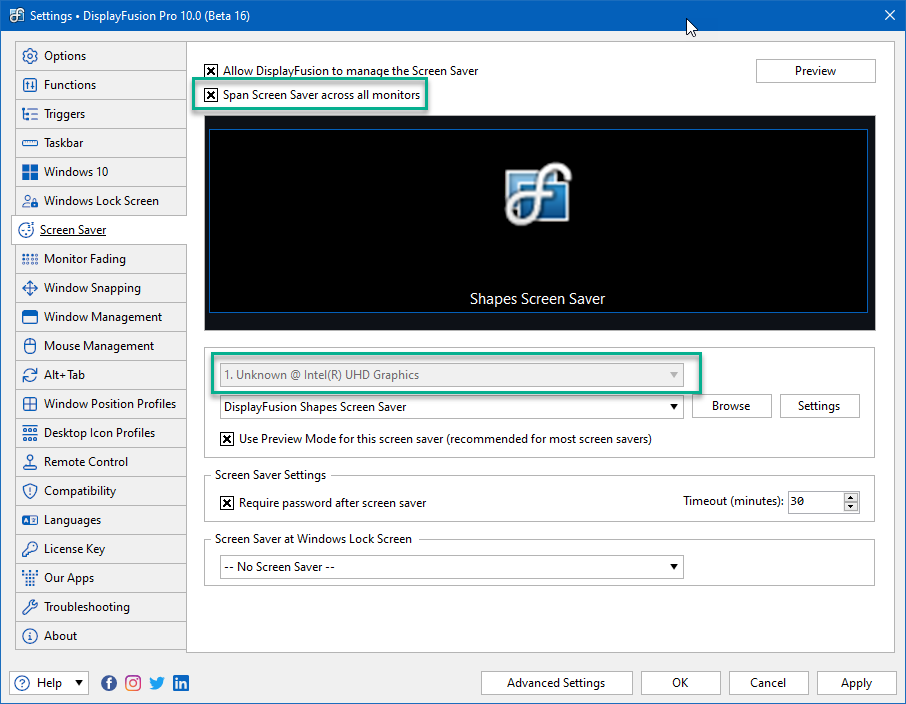906x704 pixels.
Task: Open the License Key tab
Action: point(101,549)
